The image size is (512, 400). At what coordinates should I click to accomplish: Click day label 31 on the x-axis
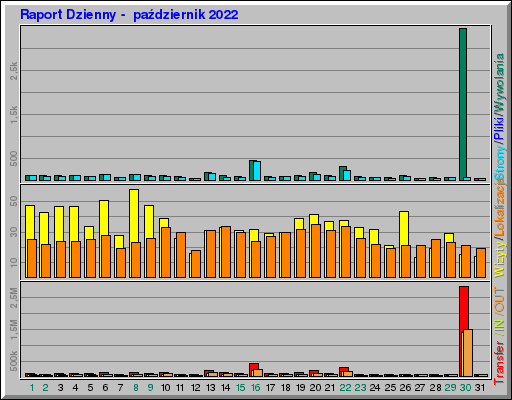[x=480, y=388]
